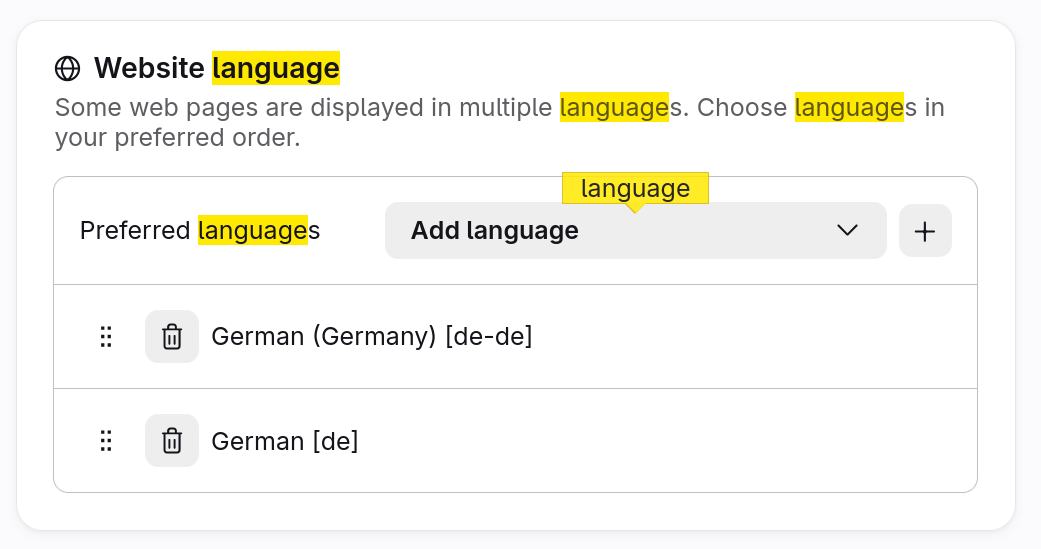Remove German [de] with its trash icon
The image size is (1041, 549).
point(172,441)
